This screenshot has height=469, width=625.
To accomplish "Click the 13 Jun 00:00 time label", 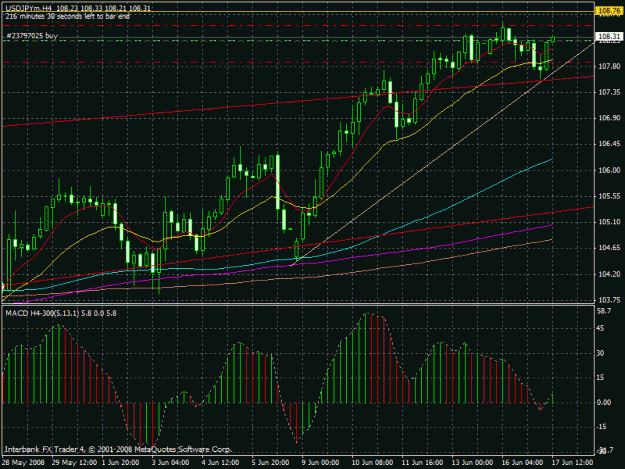I will point(472,463).
